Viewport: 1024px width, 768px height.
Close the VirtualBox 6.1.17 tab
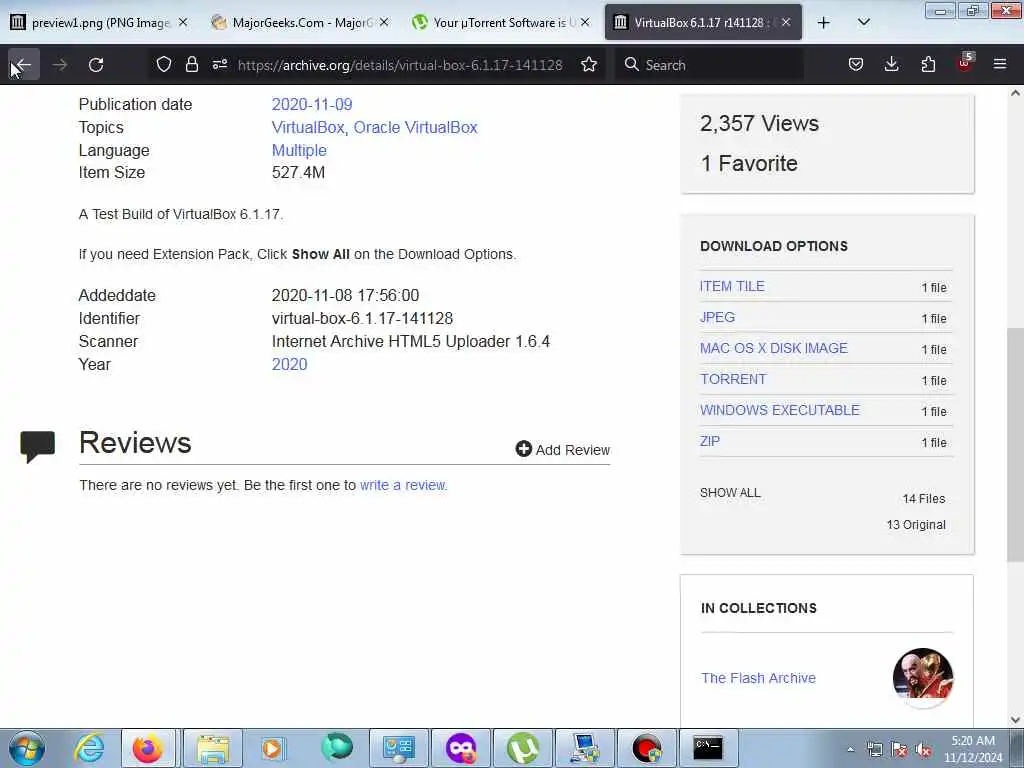[x=786, y=22]
